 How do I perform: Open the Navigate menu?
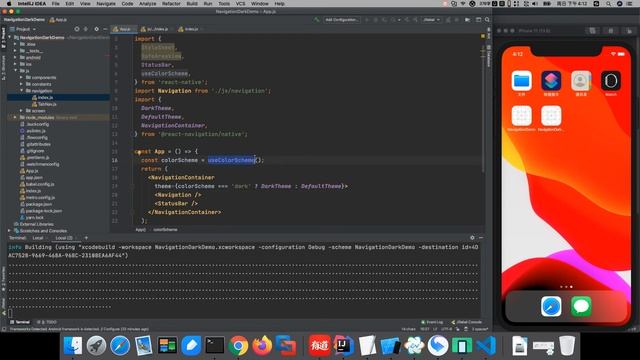(x=106, y=4)
